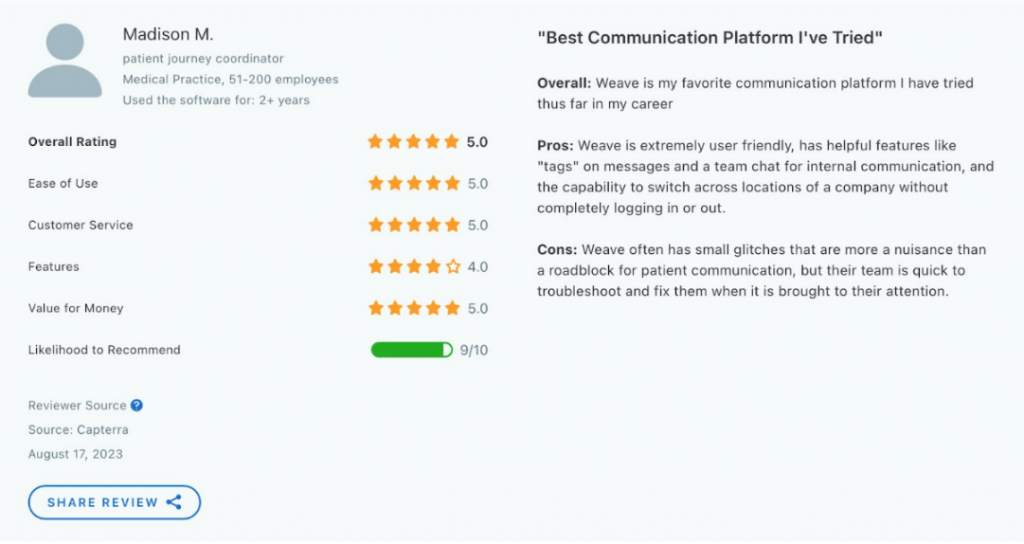1024x544 pixels.
Task: Click the Cons paragraph text
Action: point(761,270)
